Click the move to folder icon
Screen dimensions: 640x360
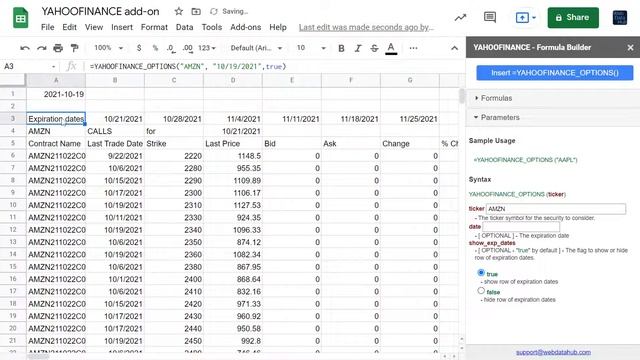pyautogui.click(x=196, y=11)
